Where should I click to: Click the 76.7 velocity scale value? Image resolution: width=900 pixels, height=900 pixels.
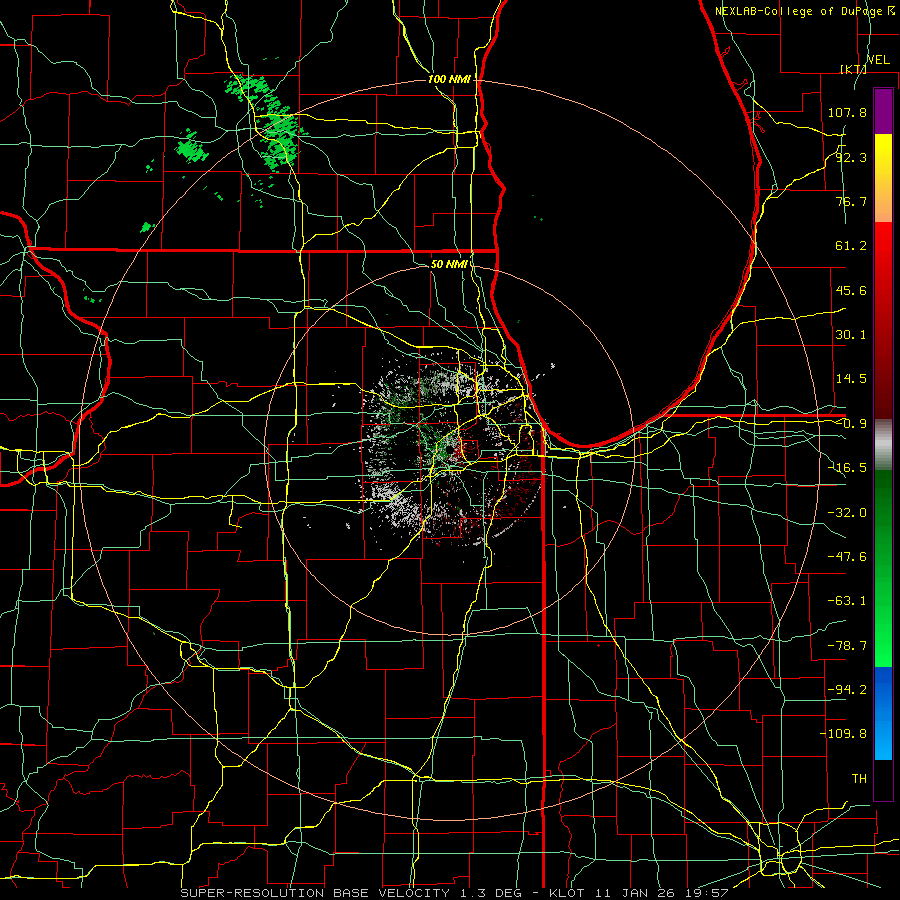coord(851,201)
